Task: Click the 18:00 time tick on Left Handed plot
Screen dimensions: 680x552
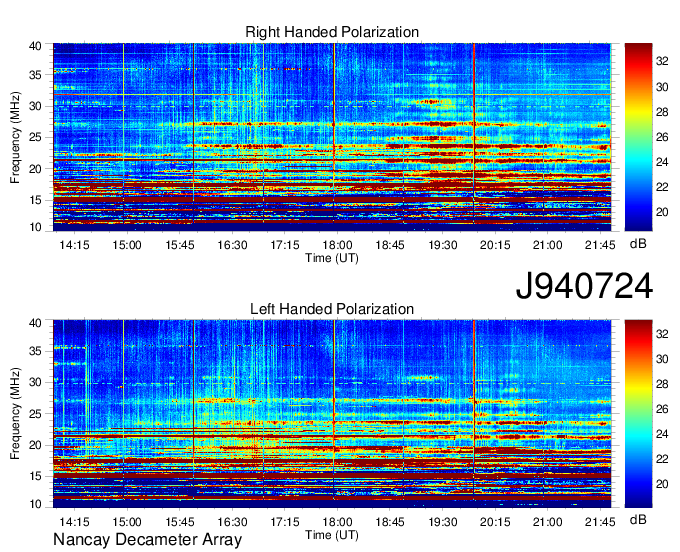Action: pyautogui.click(x=337, y=522)
